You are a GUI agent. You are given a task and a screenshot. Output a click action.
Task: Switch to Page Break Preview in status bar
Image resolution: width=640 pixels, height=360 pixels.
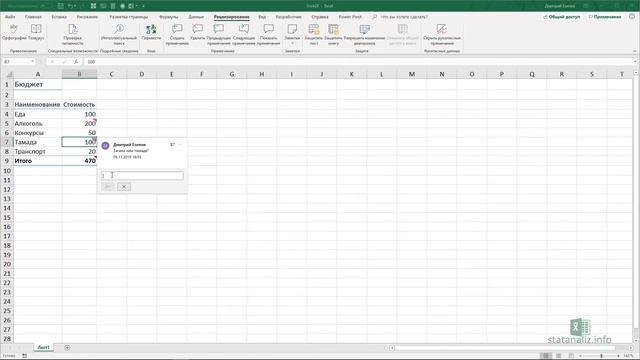click(x=571, y=356)
